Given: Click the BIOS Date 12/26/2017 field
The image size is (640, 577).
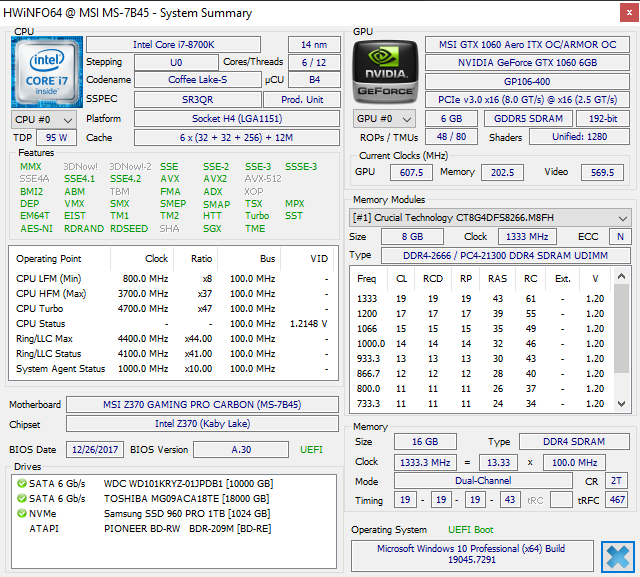Looking at the screenshot, I should point(95,450).
